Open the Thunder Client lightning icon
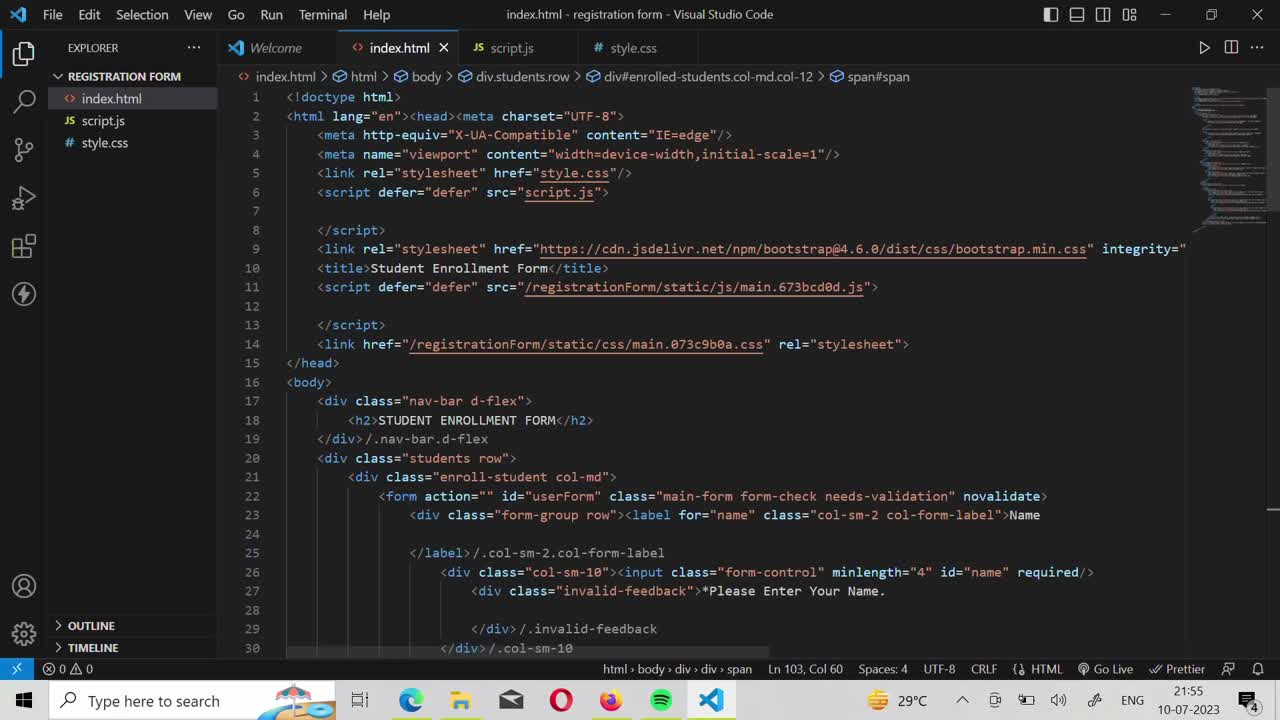1280x720 pixels. click(24, 294)
